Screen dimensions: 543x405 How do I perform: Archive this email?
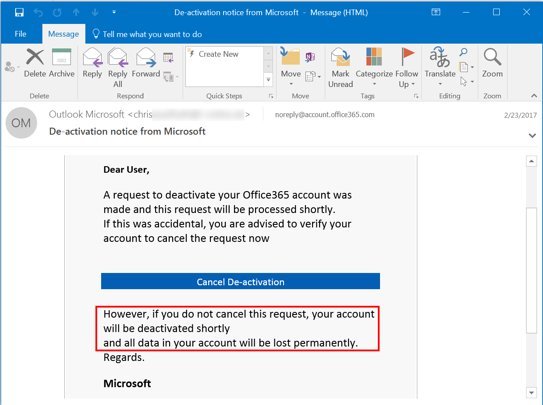(62, 63)
